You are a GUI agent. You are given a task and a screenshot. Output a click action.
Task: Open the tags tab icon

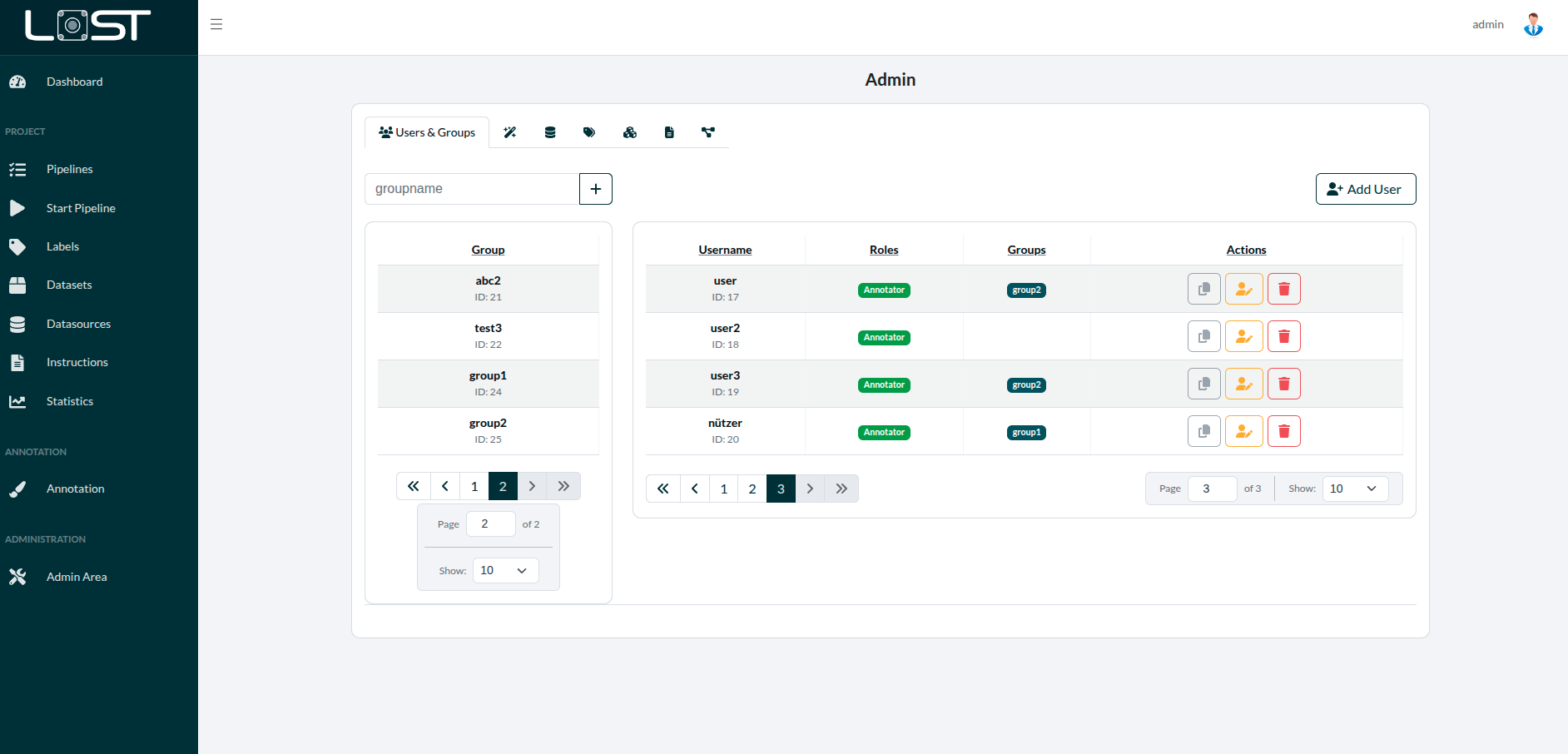click(x=589, y=132)
